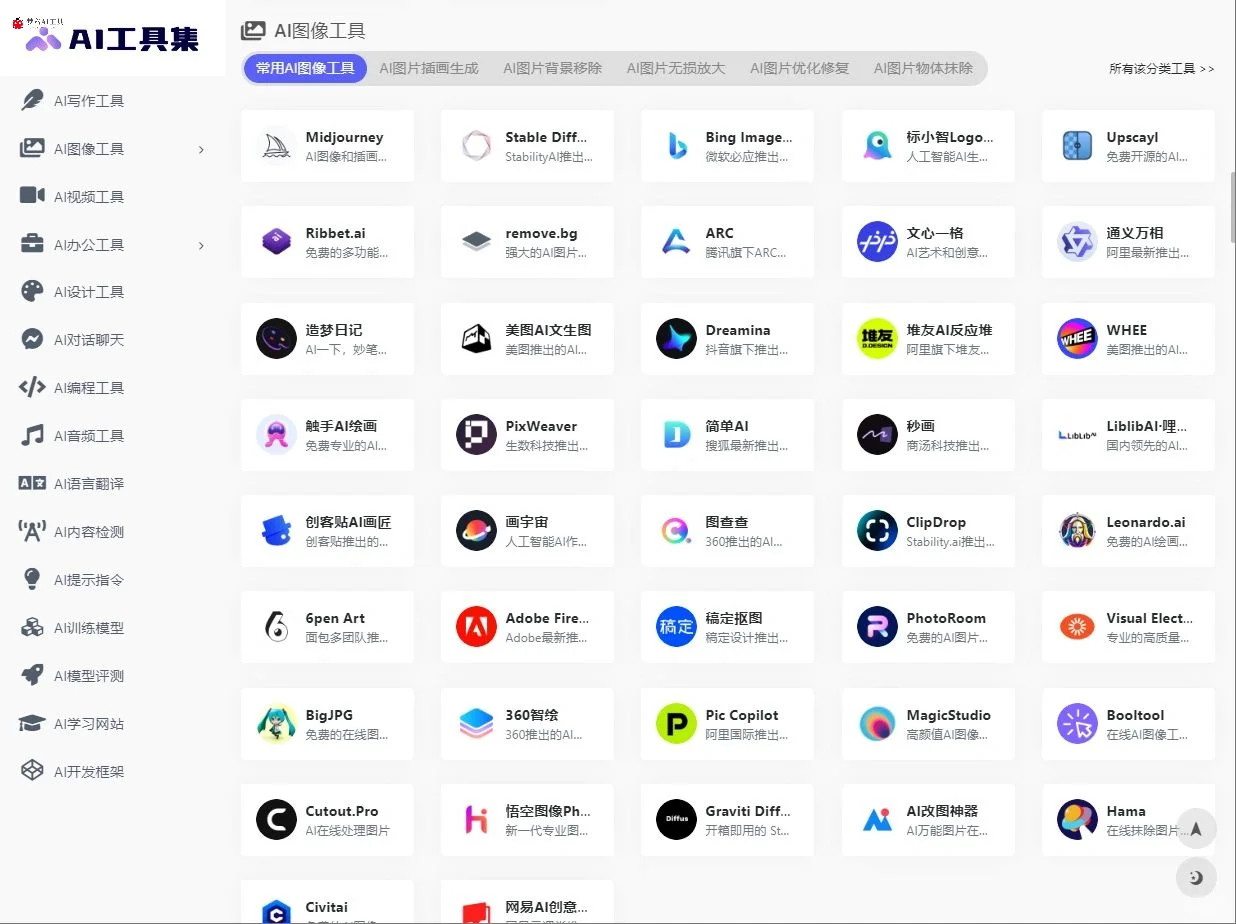
Task: Click the Midjourney tool icon
Action: [276, 146]
